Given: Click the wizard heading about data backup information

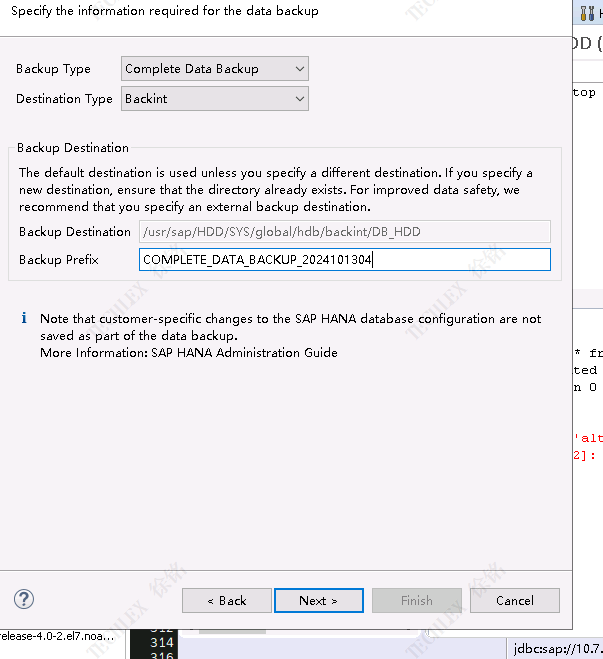Looking at the screenshot, I should pos(165,11).
